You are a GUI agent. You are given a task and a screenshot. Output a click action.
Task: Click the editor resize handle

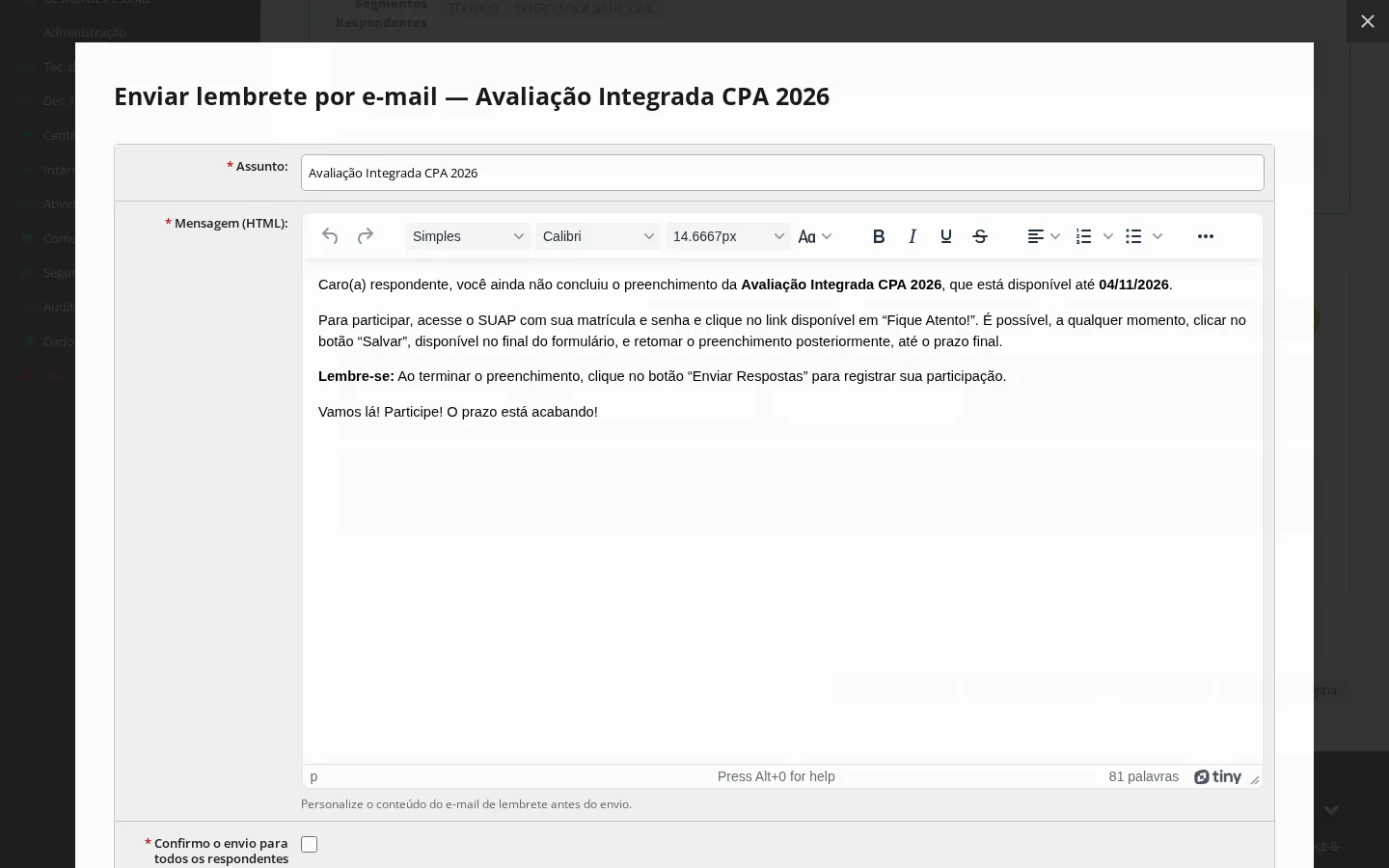pos(1255,780)
